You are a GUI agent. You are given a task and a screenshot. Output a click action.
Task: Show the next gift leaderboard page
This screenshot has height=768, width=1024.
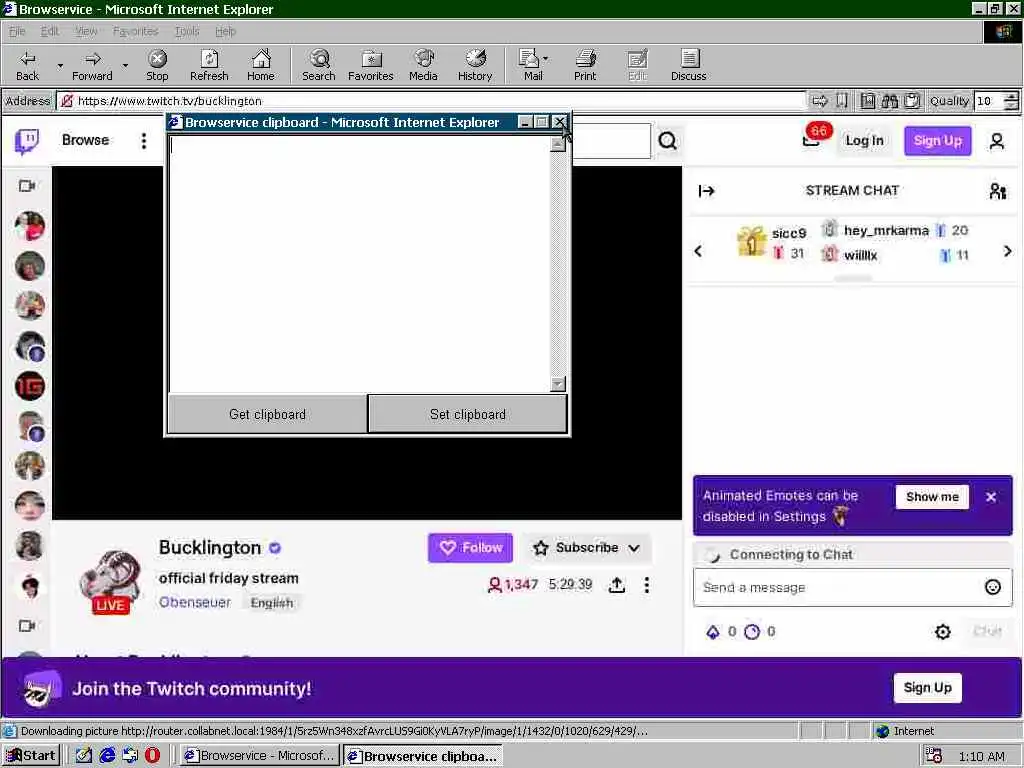(1008, 251)
